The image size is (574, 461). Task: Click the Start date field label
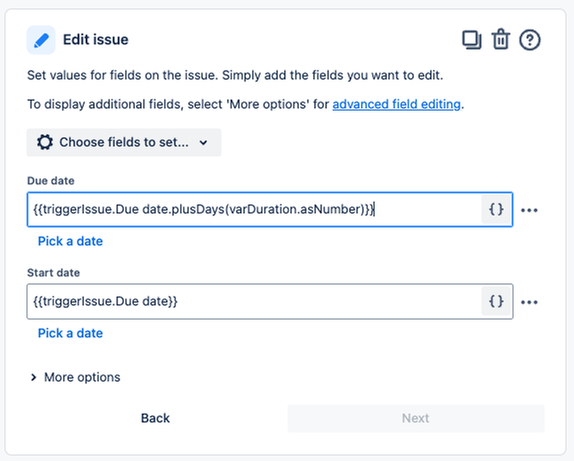pyautogui.click(x=53, y=273)
